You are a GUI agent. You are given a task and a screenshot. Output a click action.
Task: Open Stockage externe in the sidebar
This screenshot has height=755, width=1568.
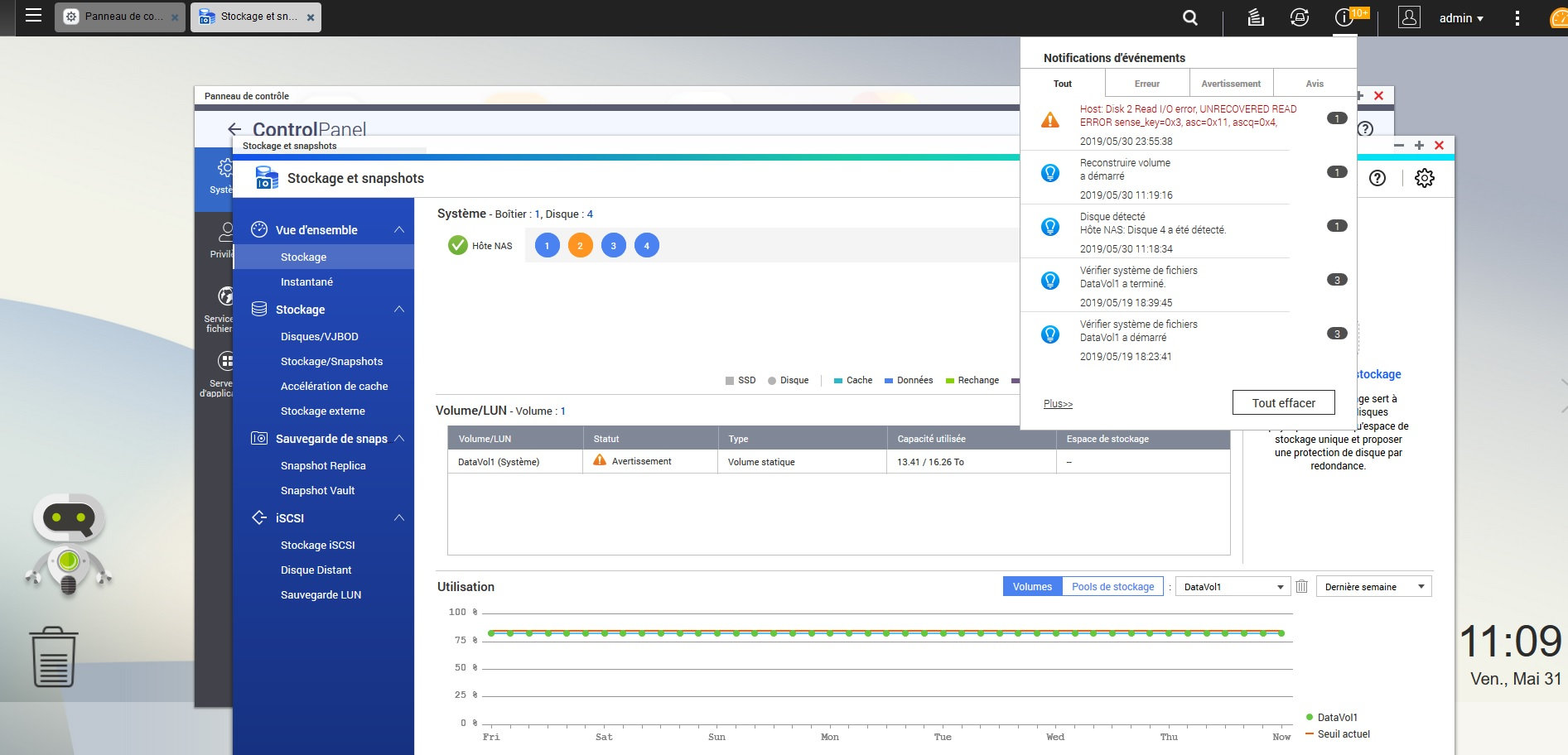(x=324, y=411)
